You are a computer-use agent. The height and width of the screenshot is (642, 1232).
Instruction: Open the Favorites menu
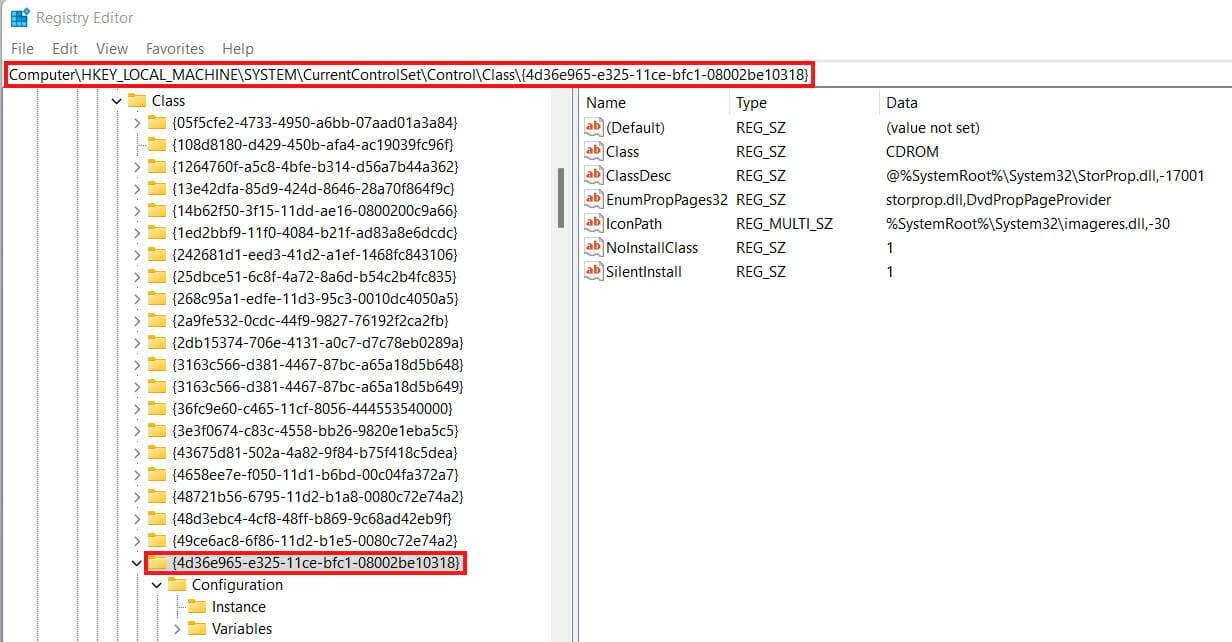(175, 48)
